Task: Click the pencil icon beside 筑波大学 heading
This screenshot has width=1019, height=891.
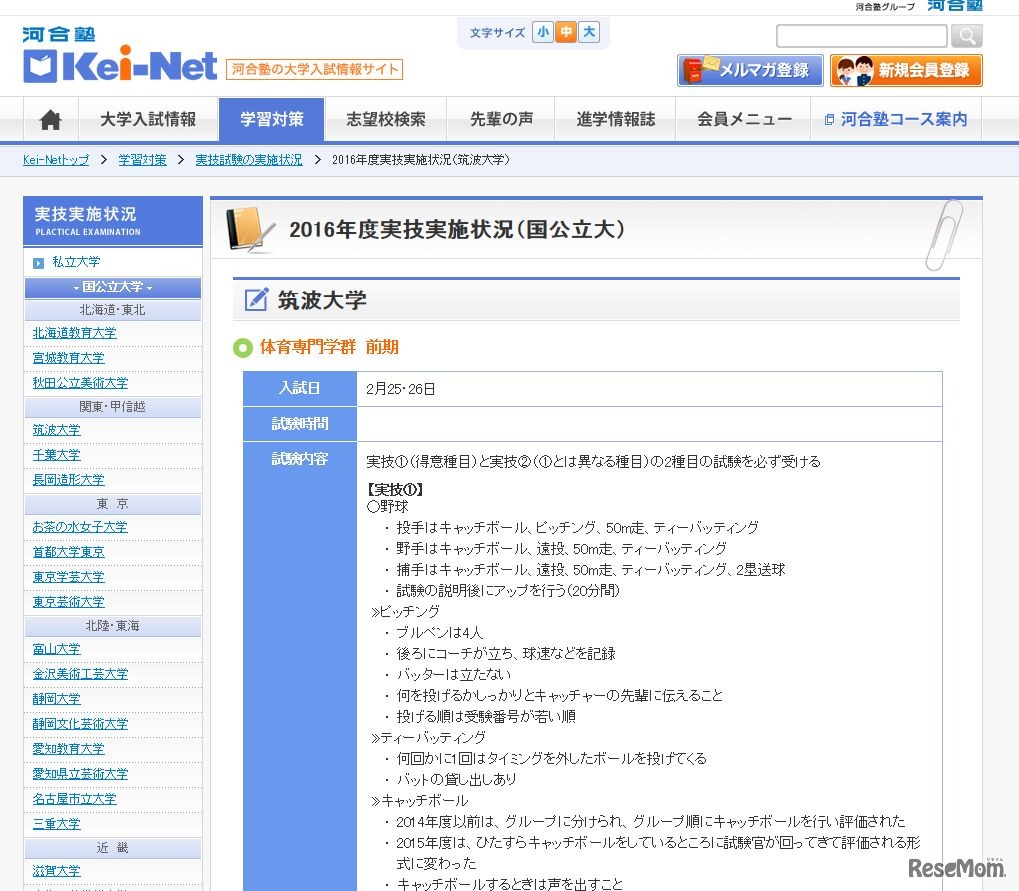Action: pos(256,297)
